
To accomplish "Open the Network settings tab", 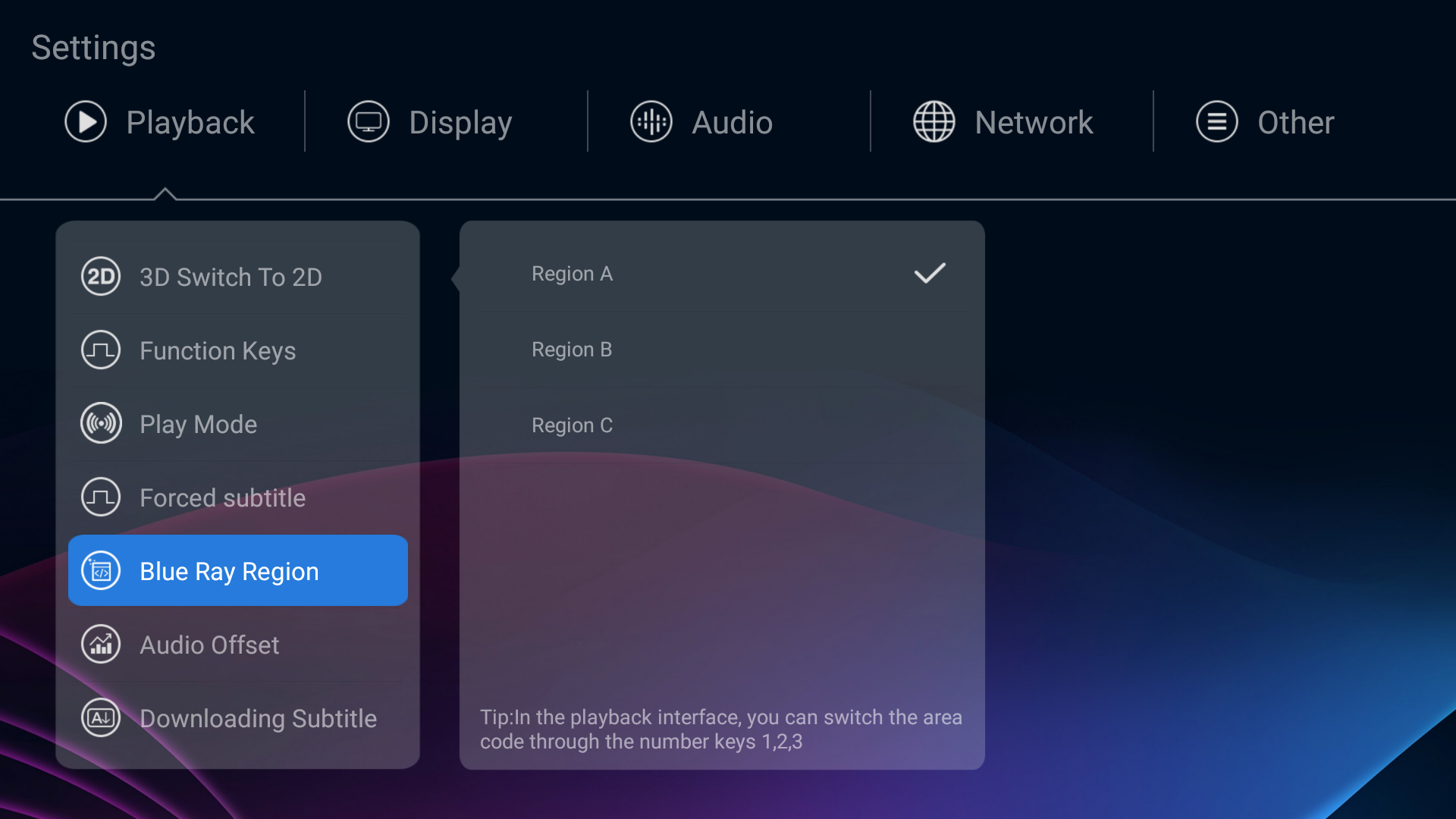I will coord(1033,123).
